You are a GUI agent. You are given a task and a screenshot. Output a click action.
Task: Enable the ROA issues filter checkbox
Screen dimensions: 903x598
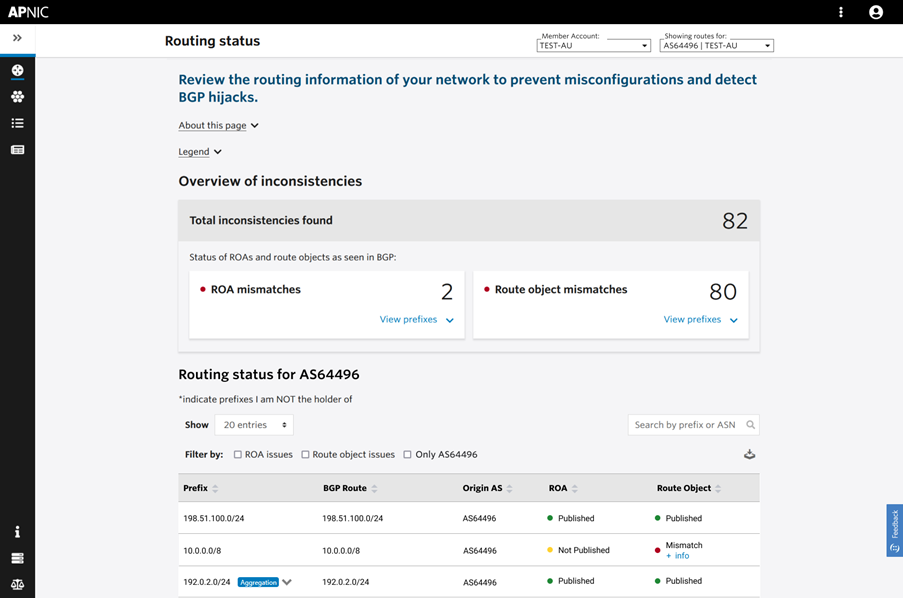pos(237,455)
